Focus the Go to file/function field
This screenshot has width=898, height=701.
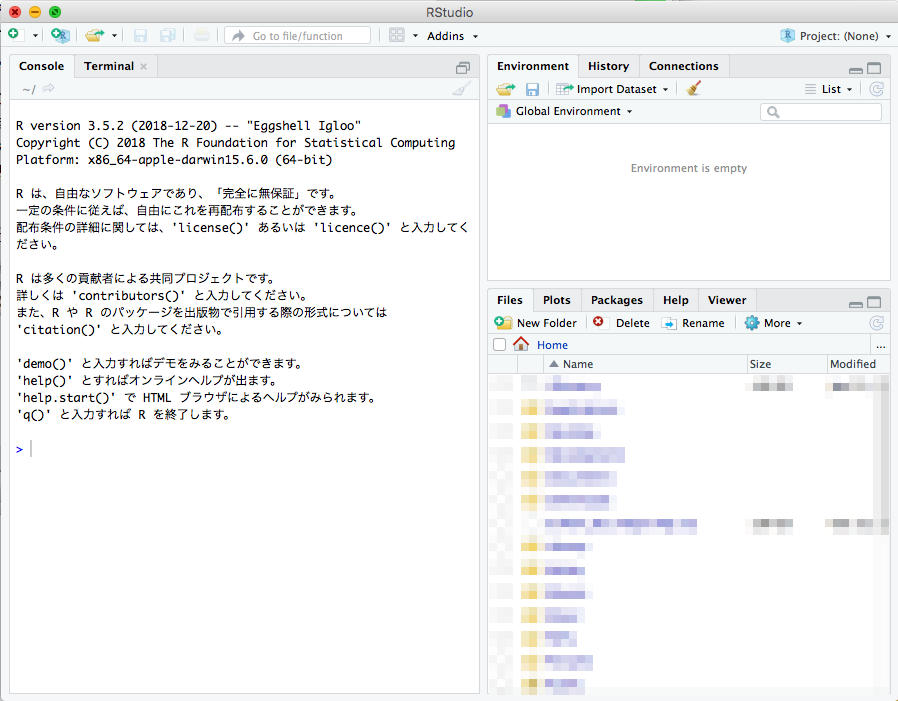point(297,36)
